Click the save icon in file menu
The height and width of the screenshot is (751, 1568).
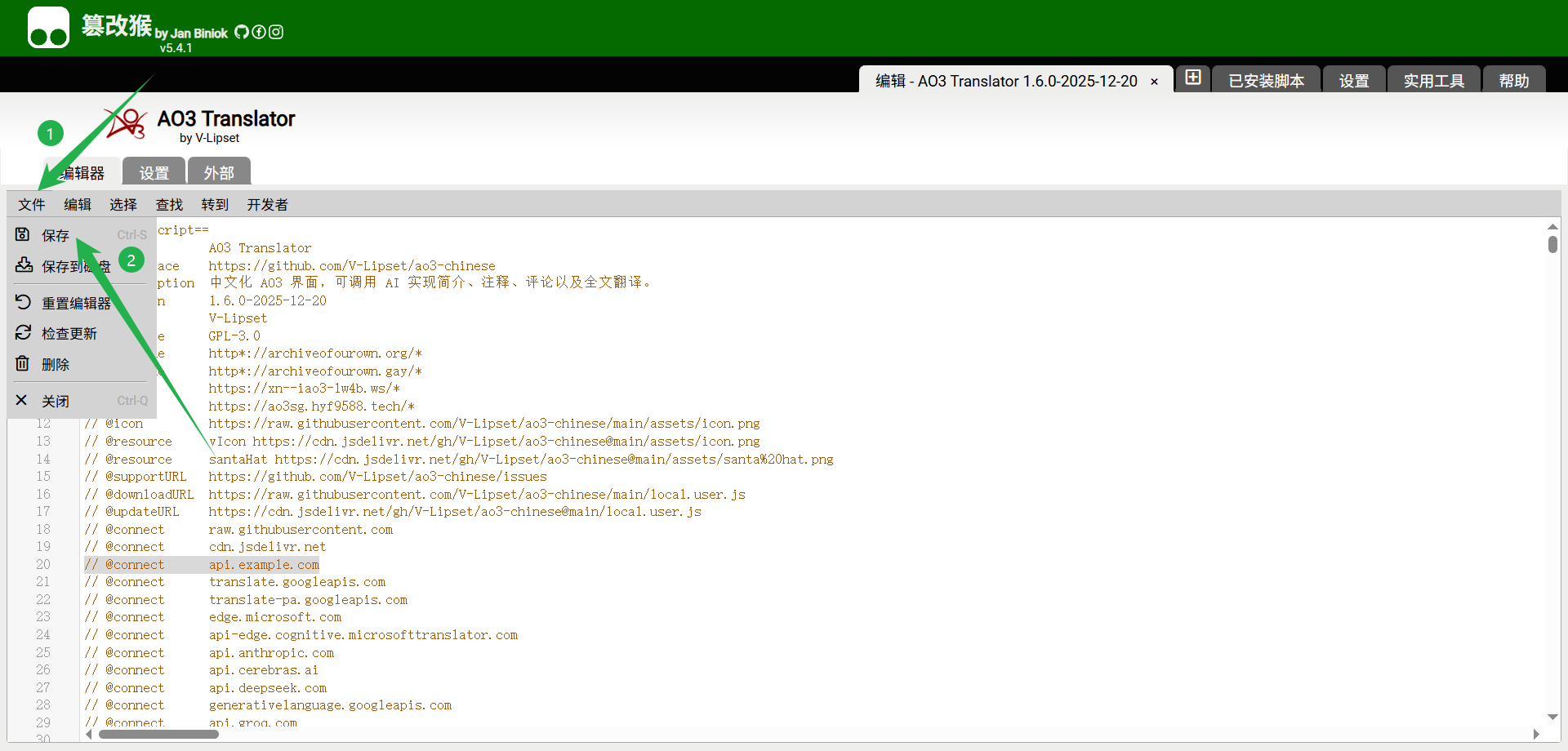23,235
